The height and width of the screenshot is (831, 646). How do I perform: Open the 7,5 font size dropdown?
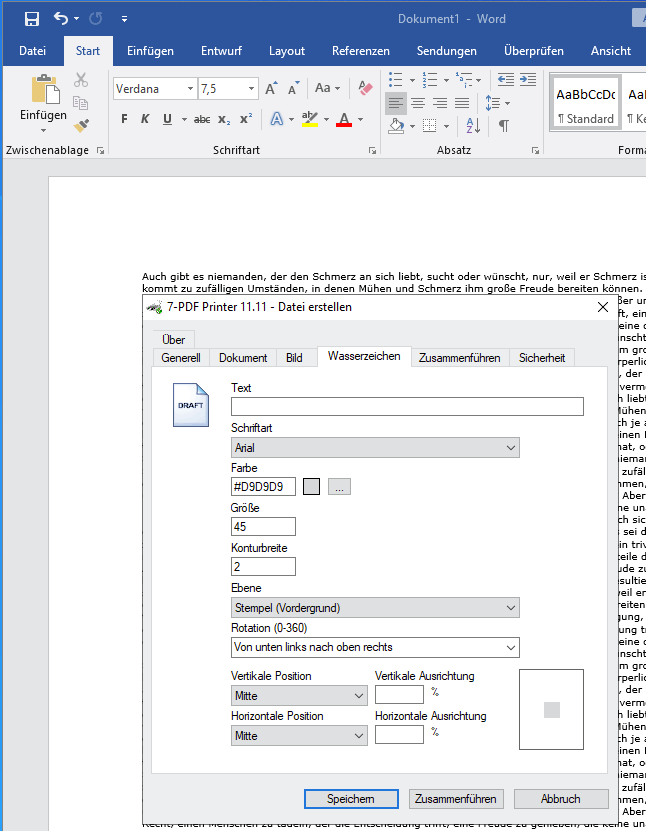pos(252,89)
